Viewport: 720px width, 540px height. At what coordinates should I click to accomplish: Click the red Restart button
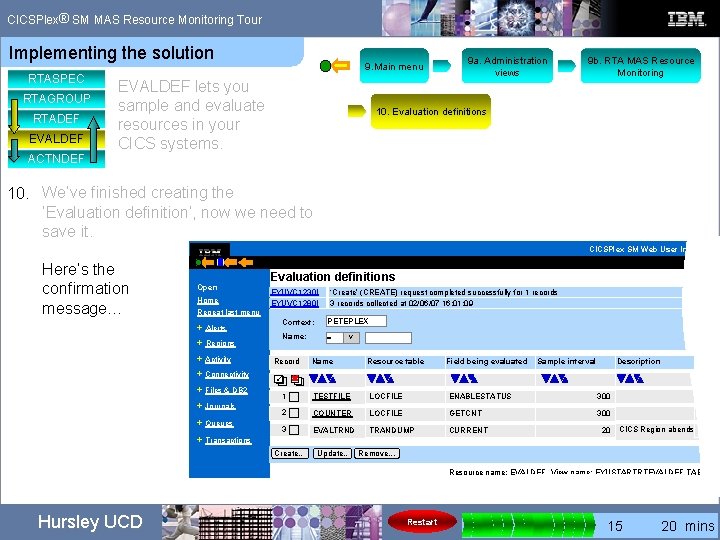pos(422,522)
